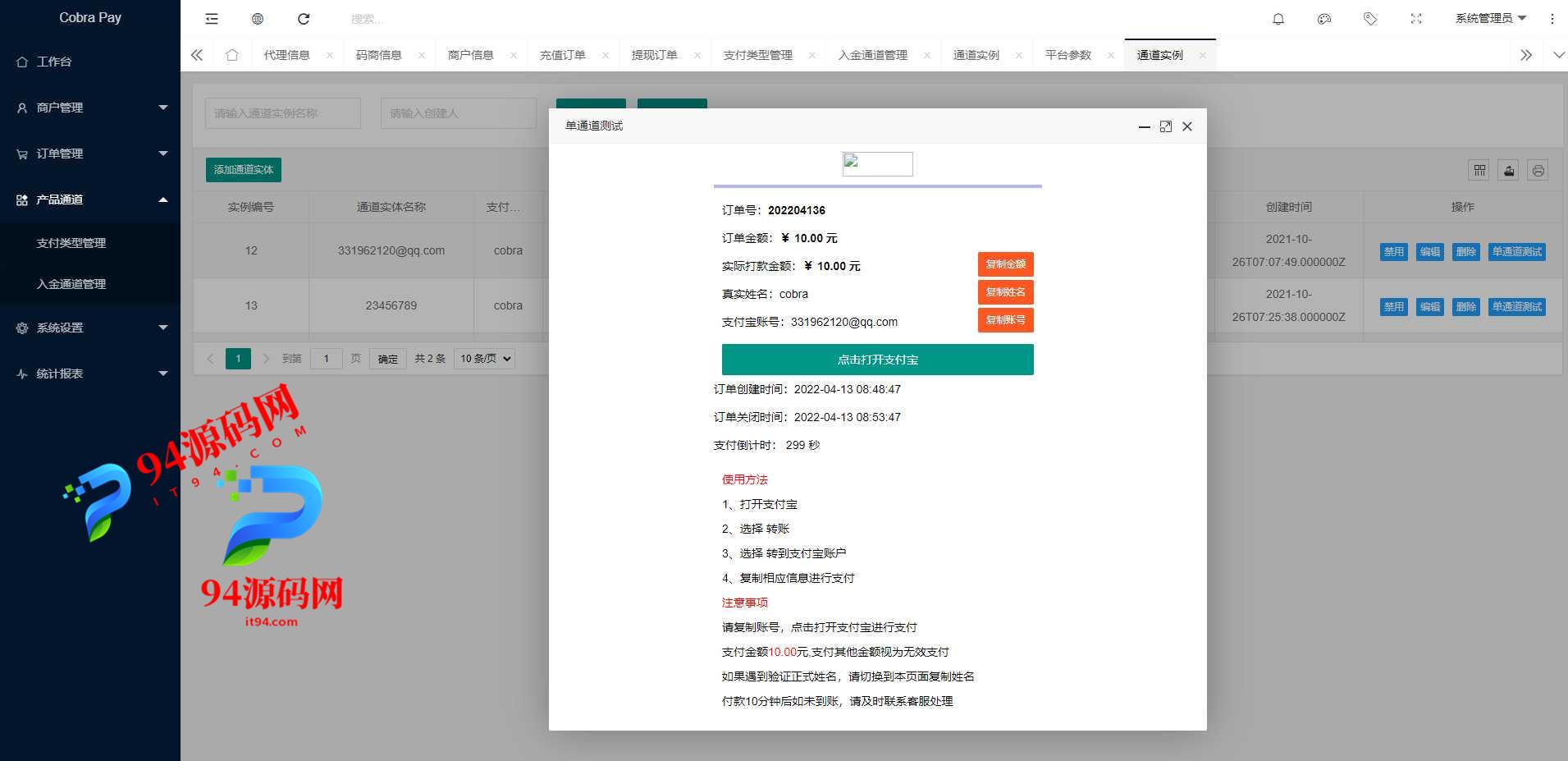Open the theme palette icon
The image size is (1568, 761).
[x=1324, y=18]
